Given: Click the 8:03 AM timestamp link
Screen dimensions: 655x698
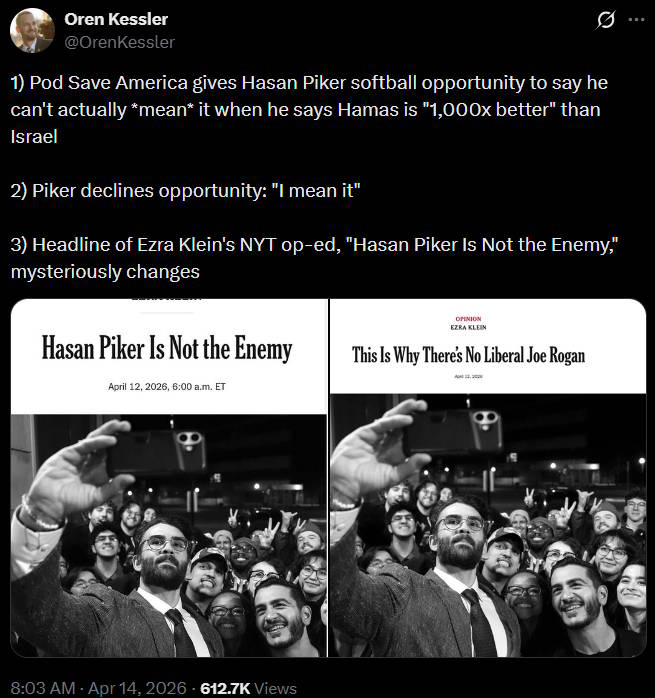Looking at the screenshot, I should [x=43, y=688].
